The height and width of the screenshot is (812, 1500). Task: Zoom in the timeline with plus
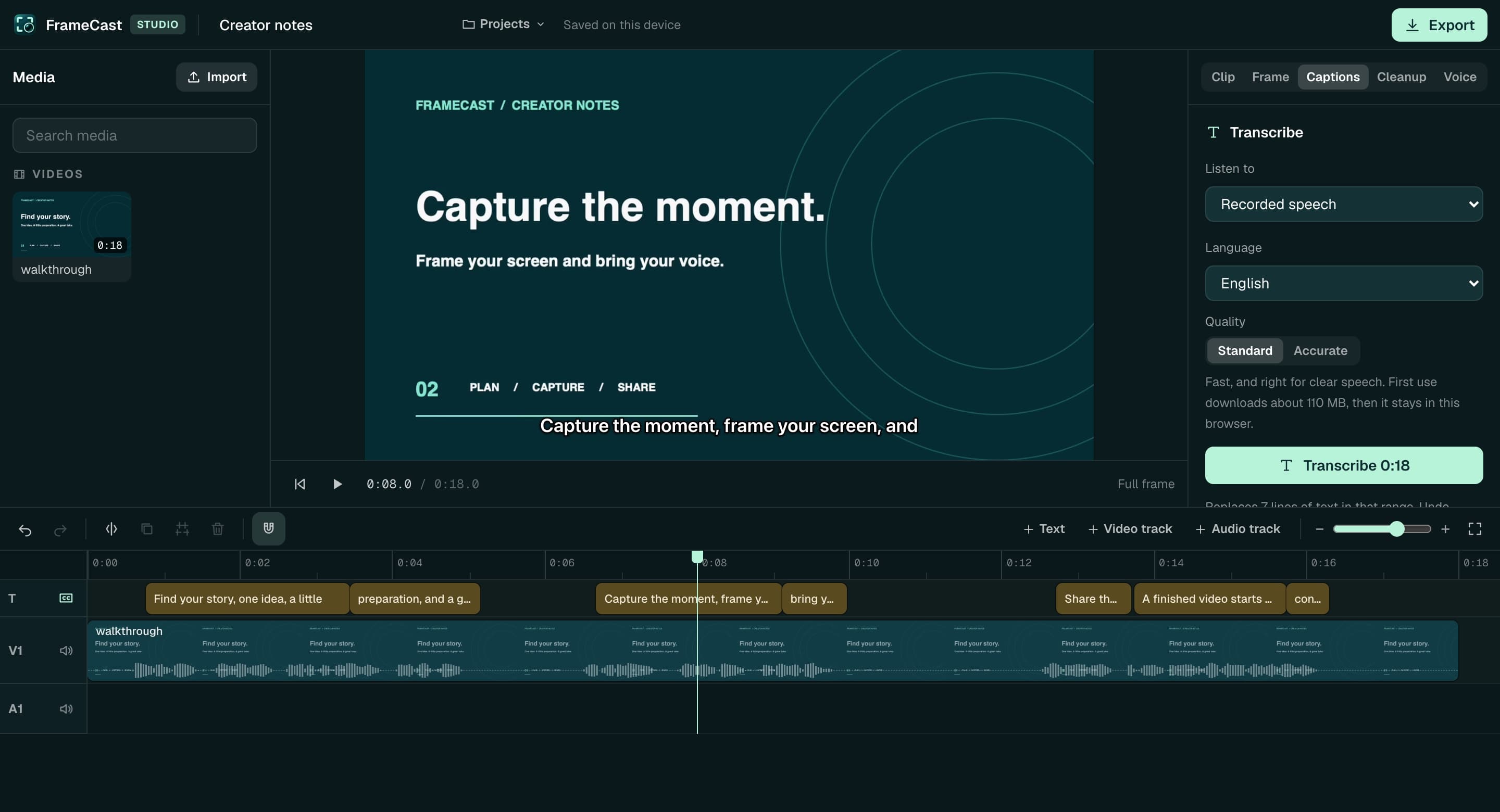tap(1445, 528)
